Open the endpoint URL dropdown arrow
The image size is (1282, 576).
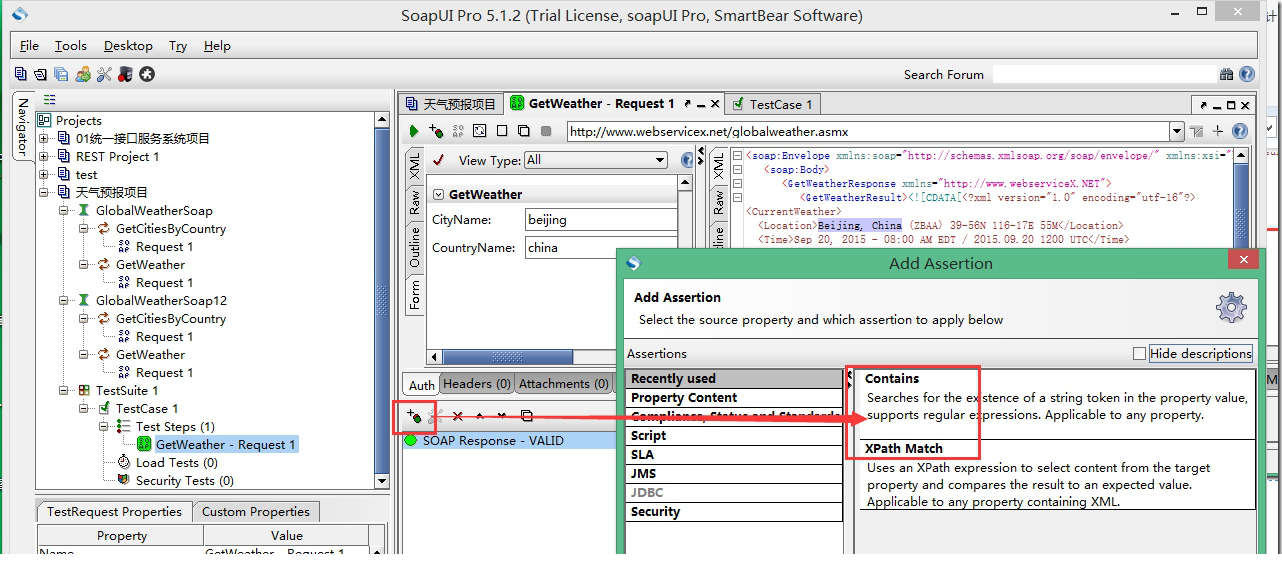coord(1177,131)
